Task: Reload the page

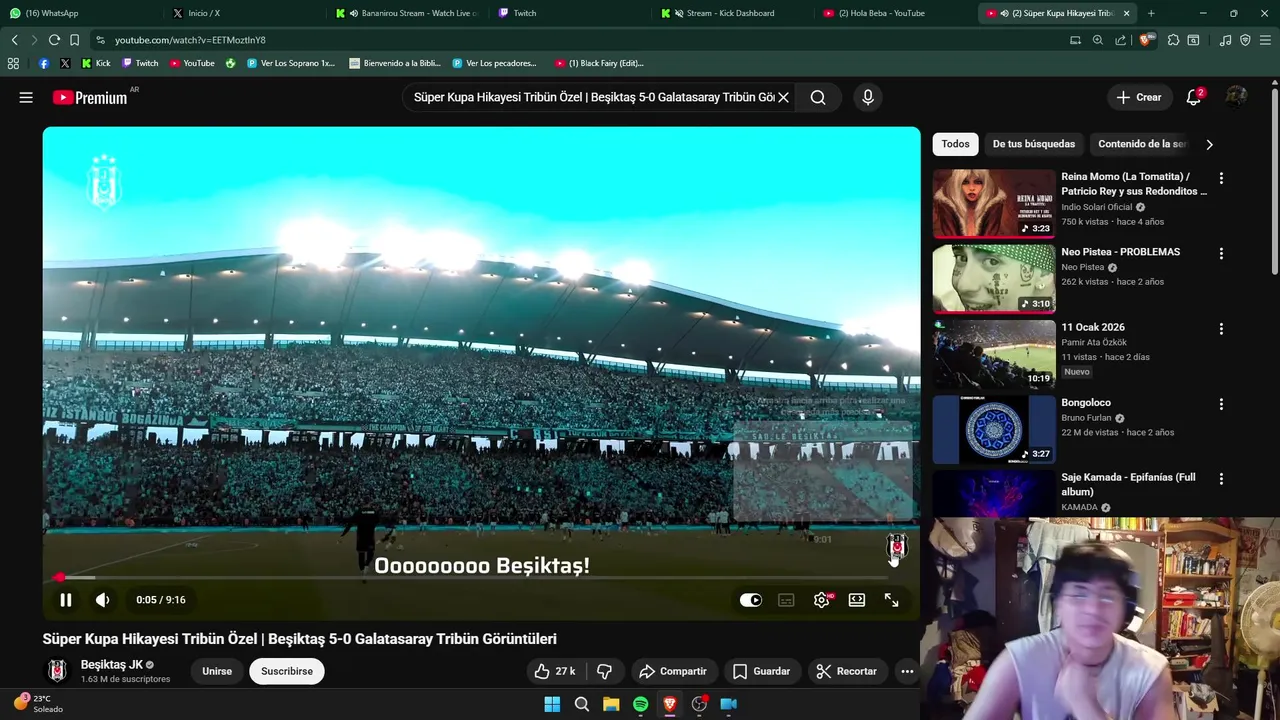Action: click(x=54, y=40)
